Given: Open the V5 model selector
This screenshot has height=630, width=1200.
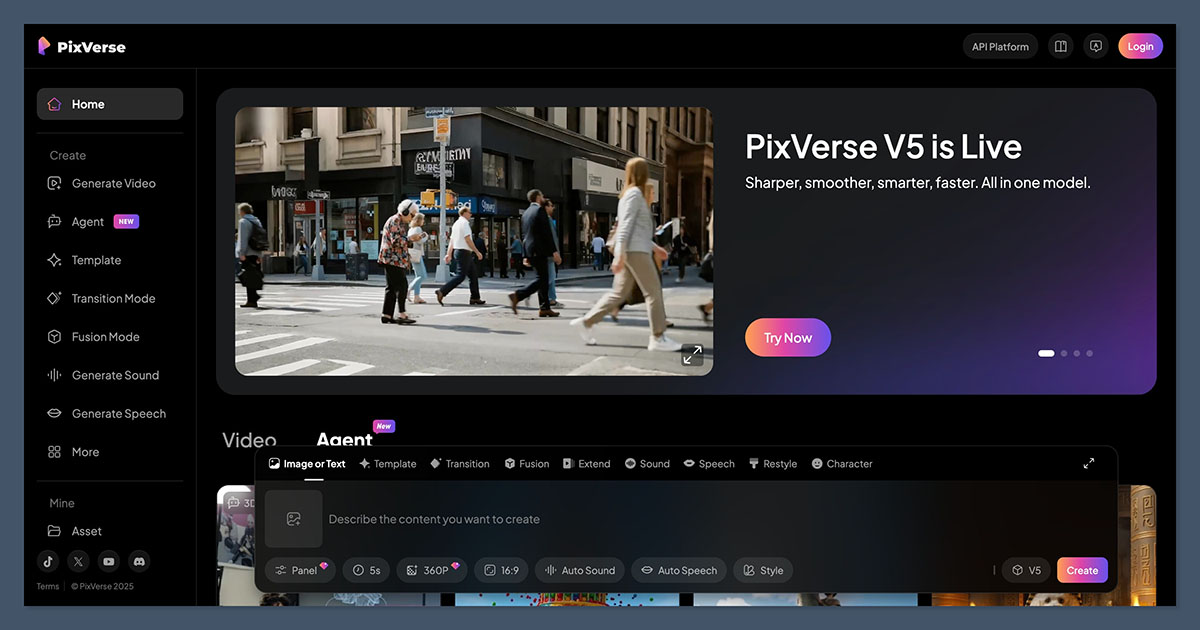Looking at the screenshot, I should coord(1026,570).
